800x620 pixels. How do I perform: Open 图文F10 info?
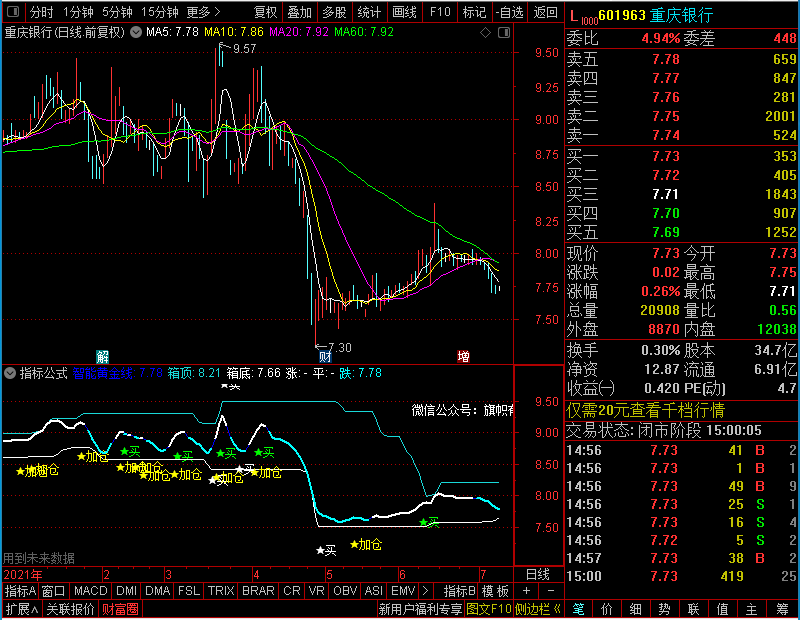(x=489, y=609)
